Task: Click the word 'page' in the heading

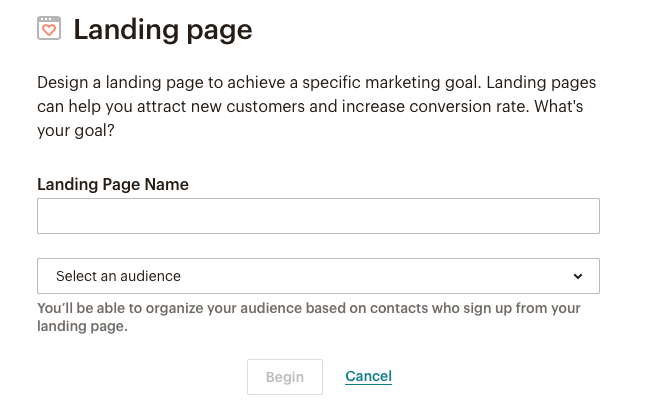Action: (x=219, y=32)
